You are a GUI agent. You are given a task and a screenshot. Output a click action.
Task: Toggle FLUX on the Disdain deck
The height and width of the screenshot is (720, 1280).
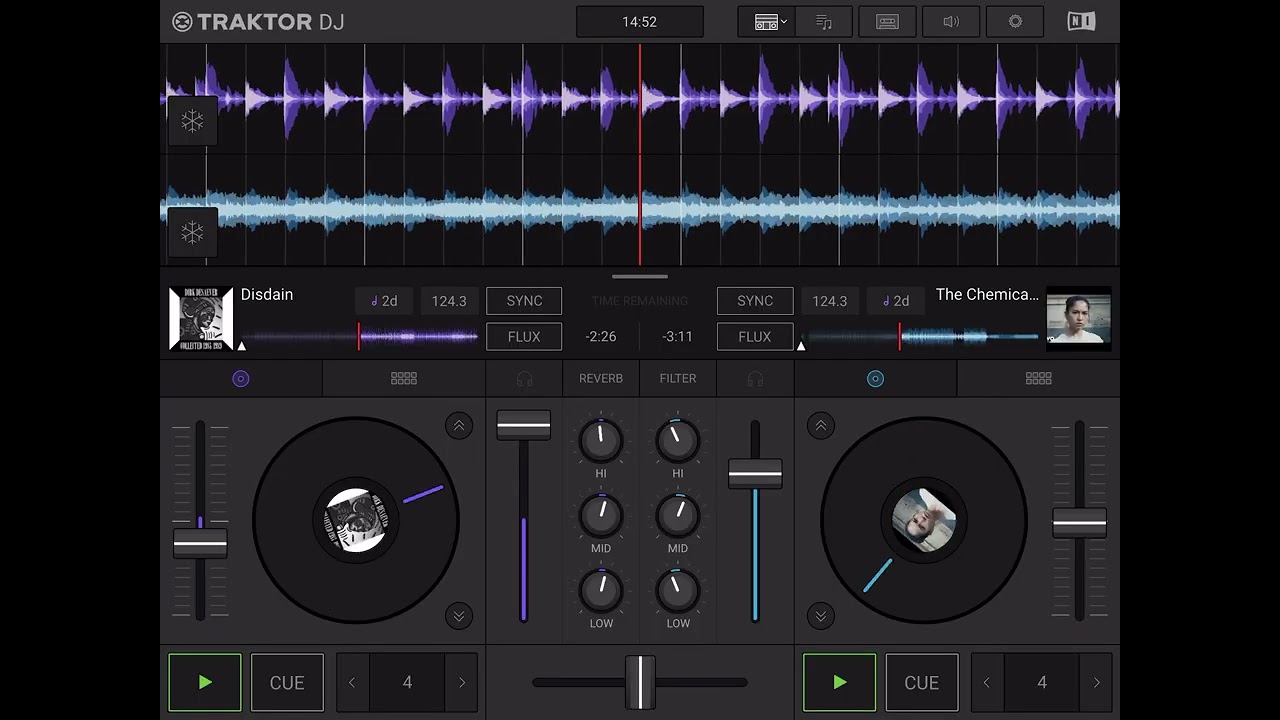[x=524, y=337]
